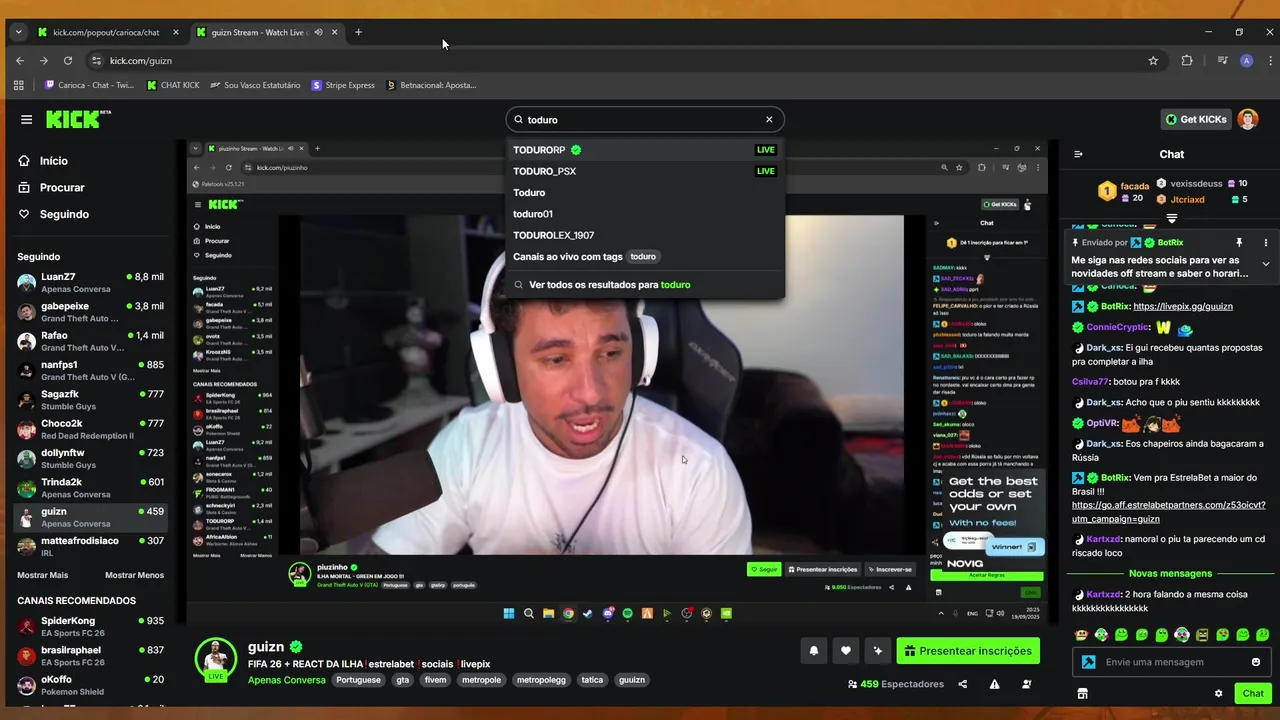Screen dimensions: 1280x720
Task: Open chat settings gear
Action: coord(1218,693)
